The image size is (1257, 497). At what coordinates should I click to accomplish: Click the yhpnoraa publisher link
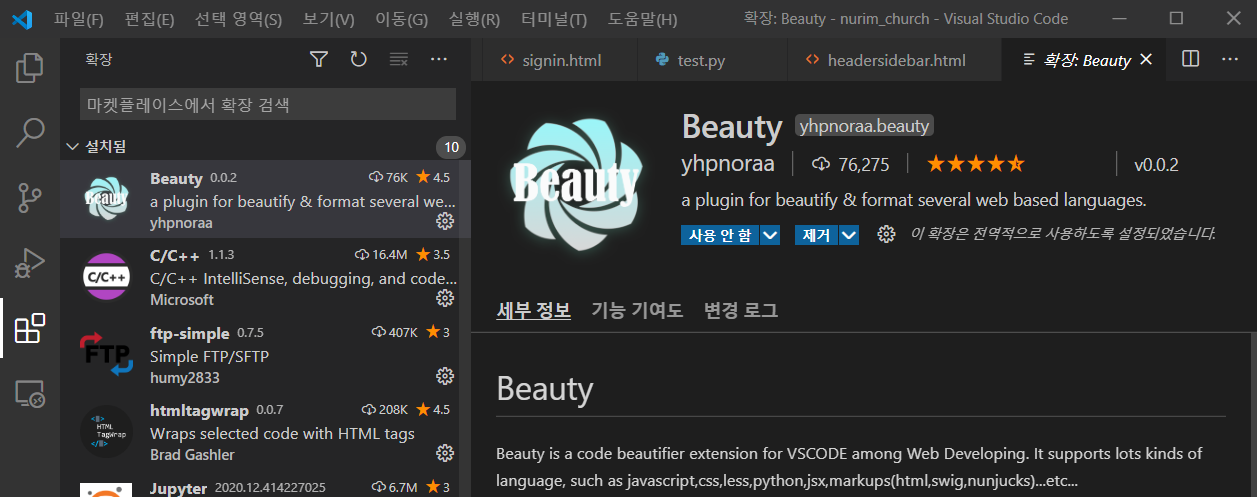(x=728, y=164)
